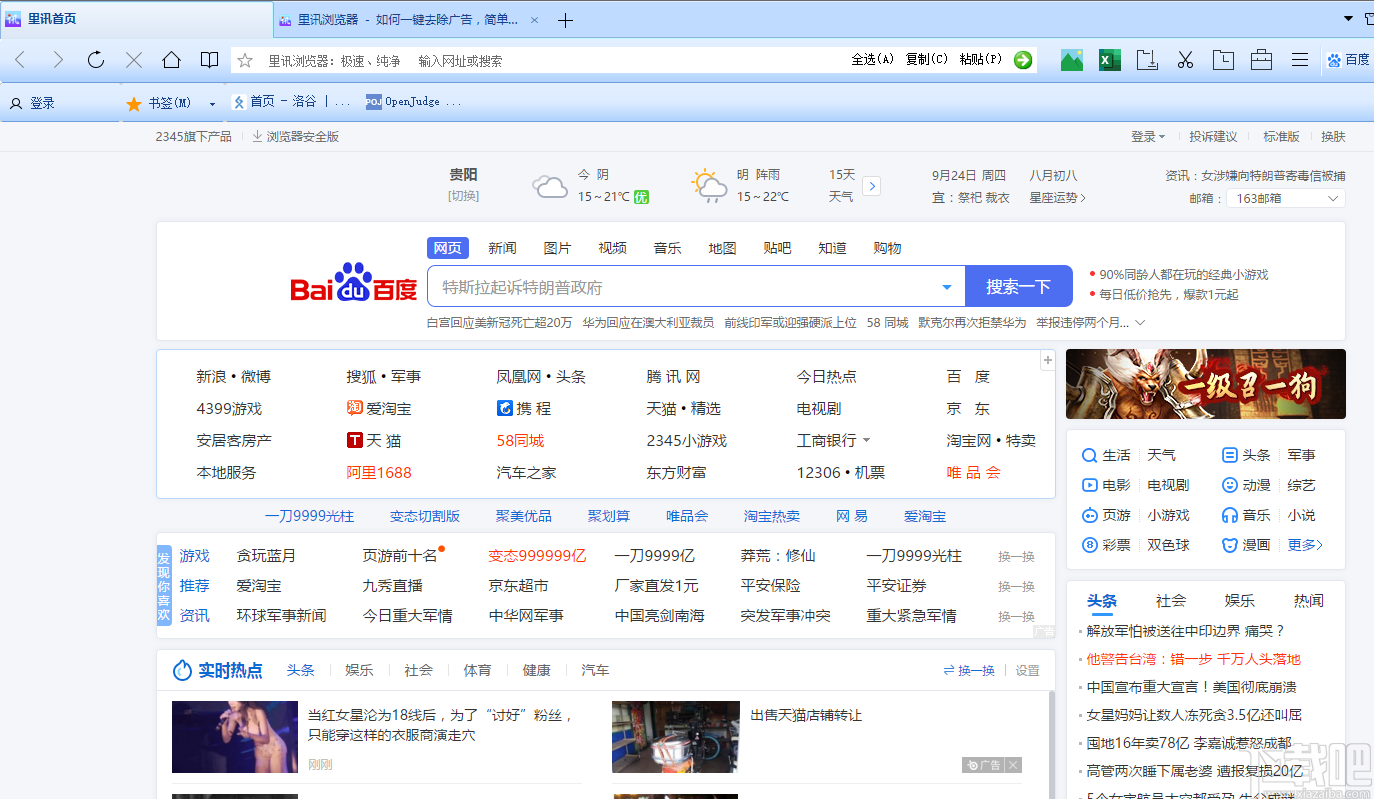
Task: Select the 体育 tab under 实时热点
Action: point(477,670)
